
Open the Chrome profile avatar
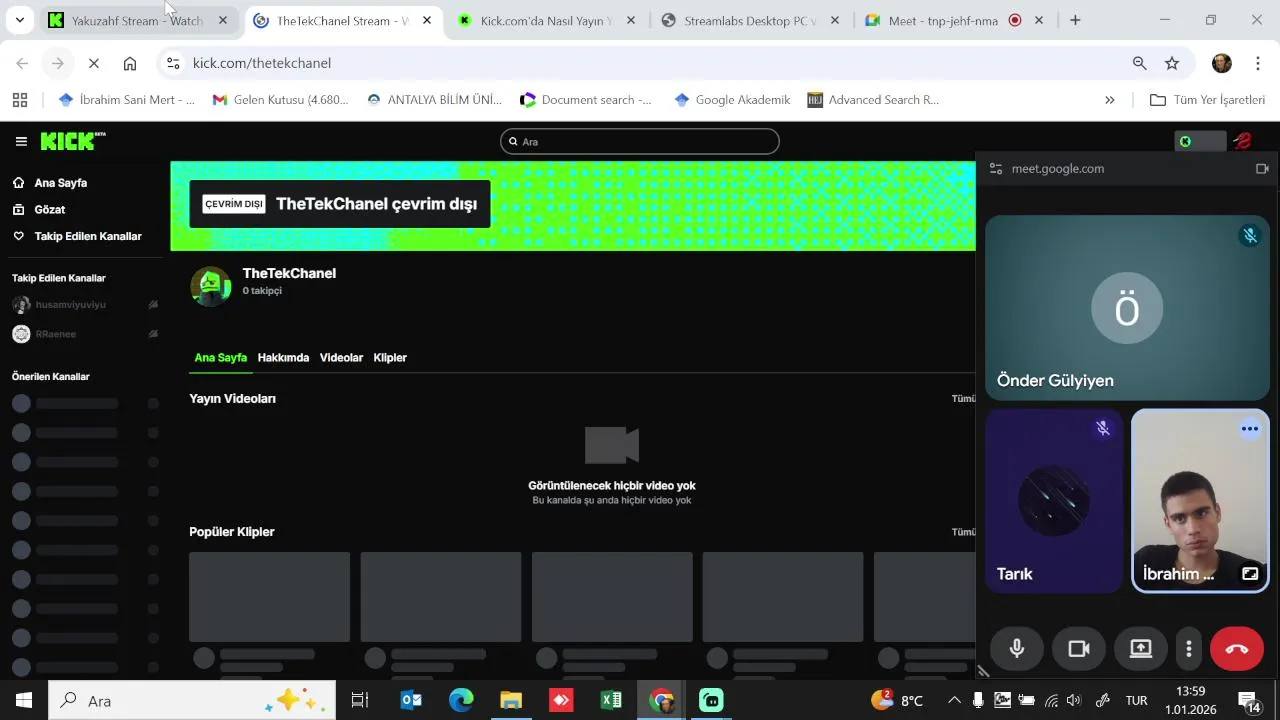[x=1222, y=63]
